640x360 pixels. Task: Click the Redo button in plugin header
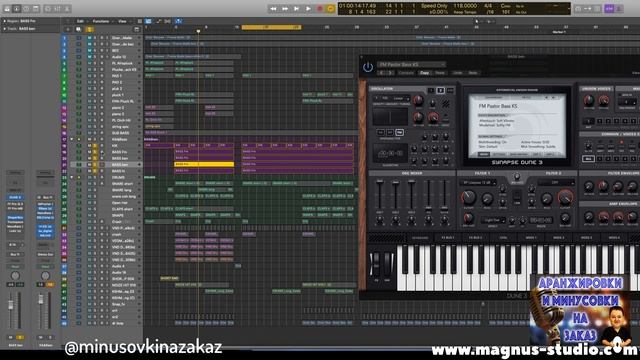pos(473,73)
